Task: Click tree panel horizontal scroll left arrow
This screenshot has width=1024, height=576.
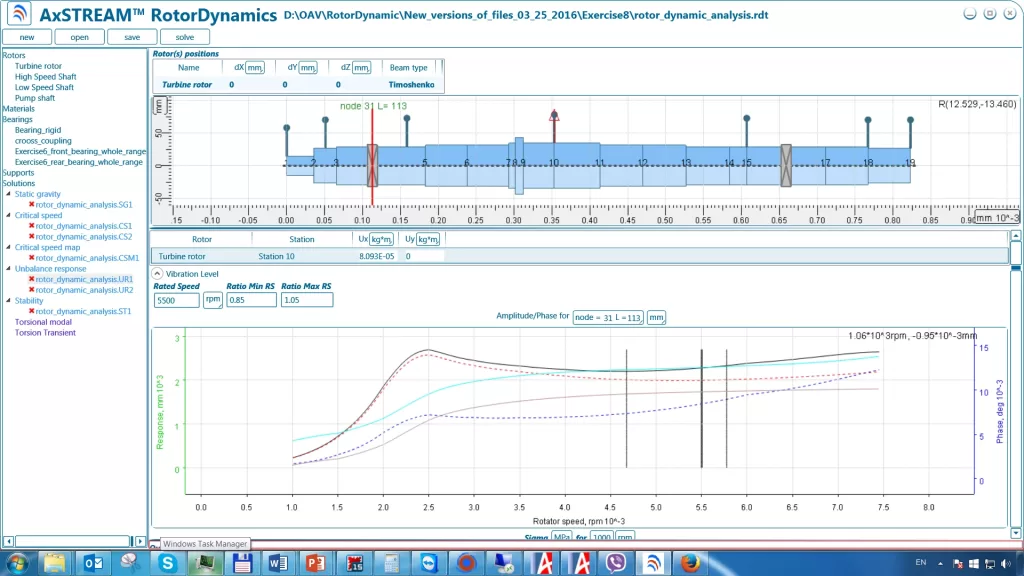Action: click(x=8, y=541)
